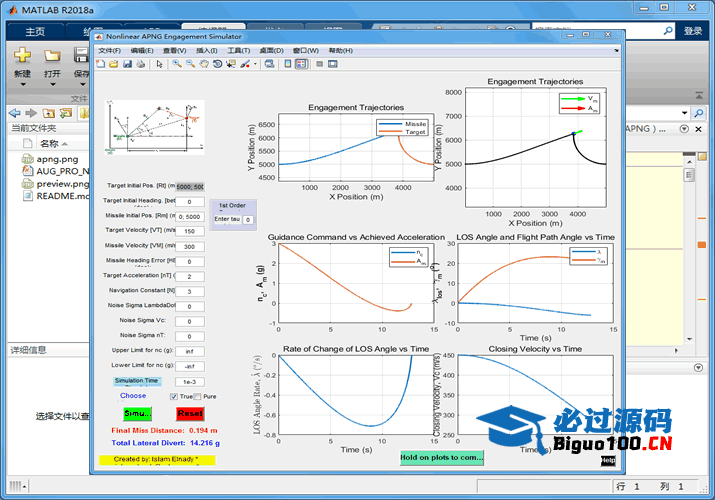Click the Edit Plot arrow pointer icon

coord(160,64)
